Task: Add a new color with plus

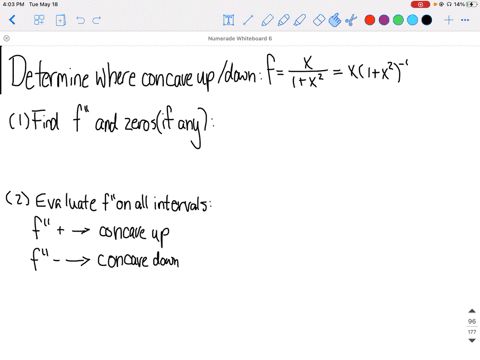Action: click(x=449, y=20)
